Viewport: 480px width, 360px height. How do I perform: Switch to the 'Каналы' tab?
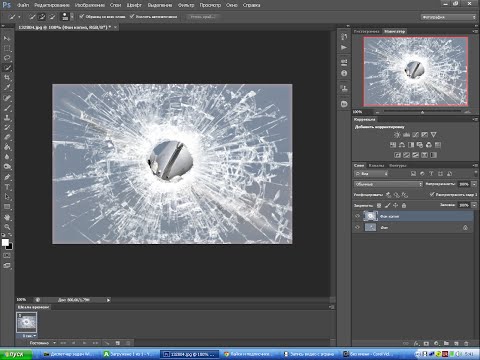click(376, 165)
